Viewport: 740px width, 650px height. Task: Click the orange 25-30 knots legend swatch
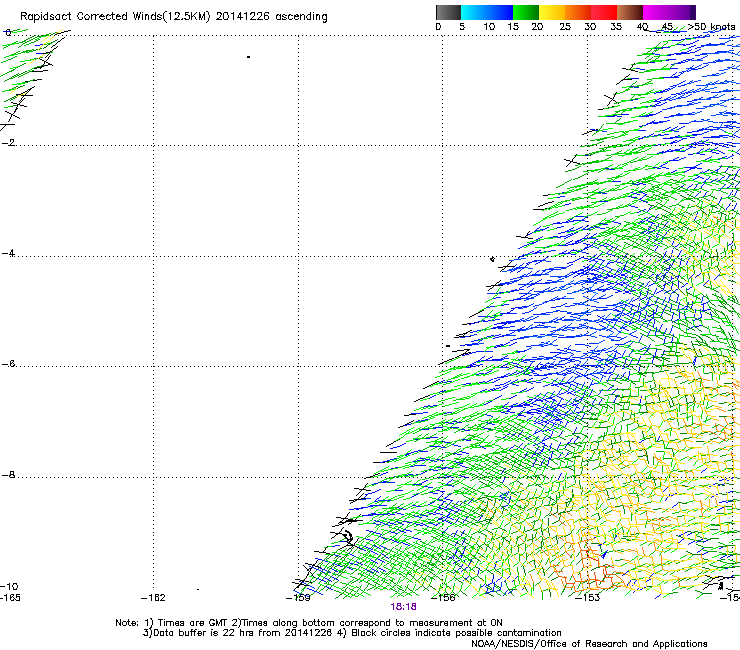(x=578, y=12)
